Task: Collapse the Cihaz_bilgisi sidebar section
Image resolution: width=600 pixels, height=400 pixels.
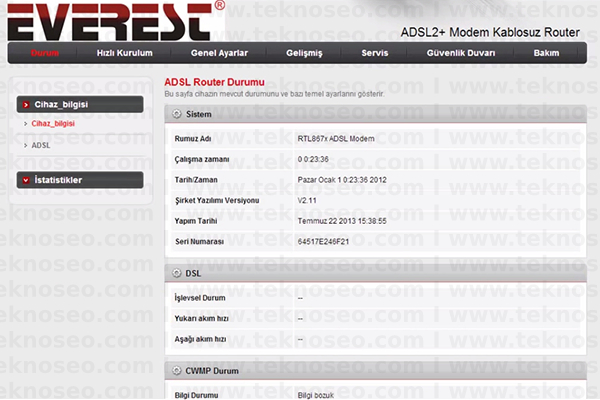Action: [x=80, y=104]
